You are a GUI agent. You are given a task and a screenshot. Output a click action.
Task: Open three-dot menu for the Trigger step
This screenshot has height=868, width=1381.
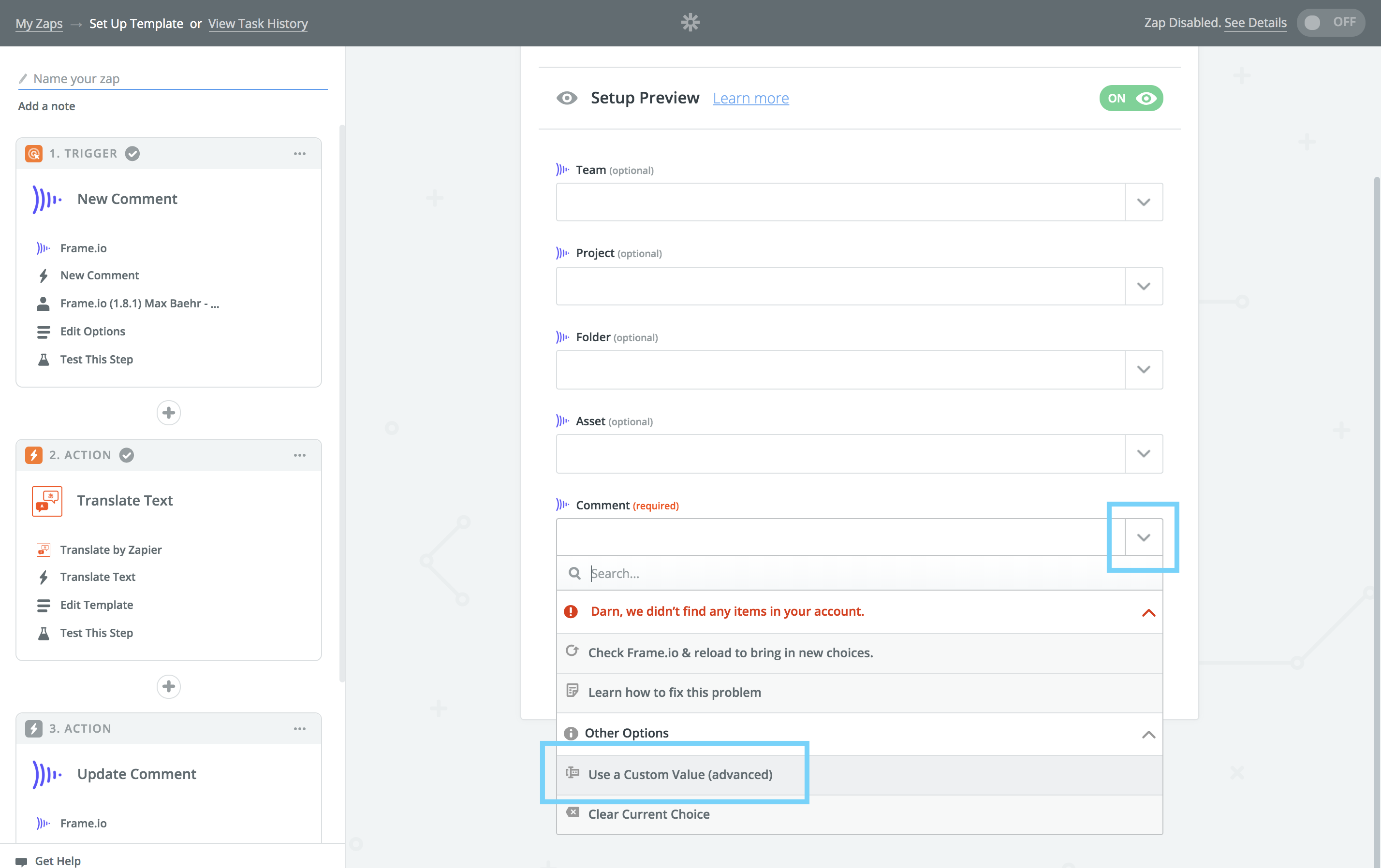coord(299,154)
